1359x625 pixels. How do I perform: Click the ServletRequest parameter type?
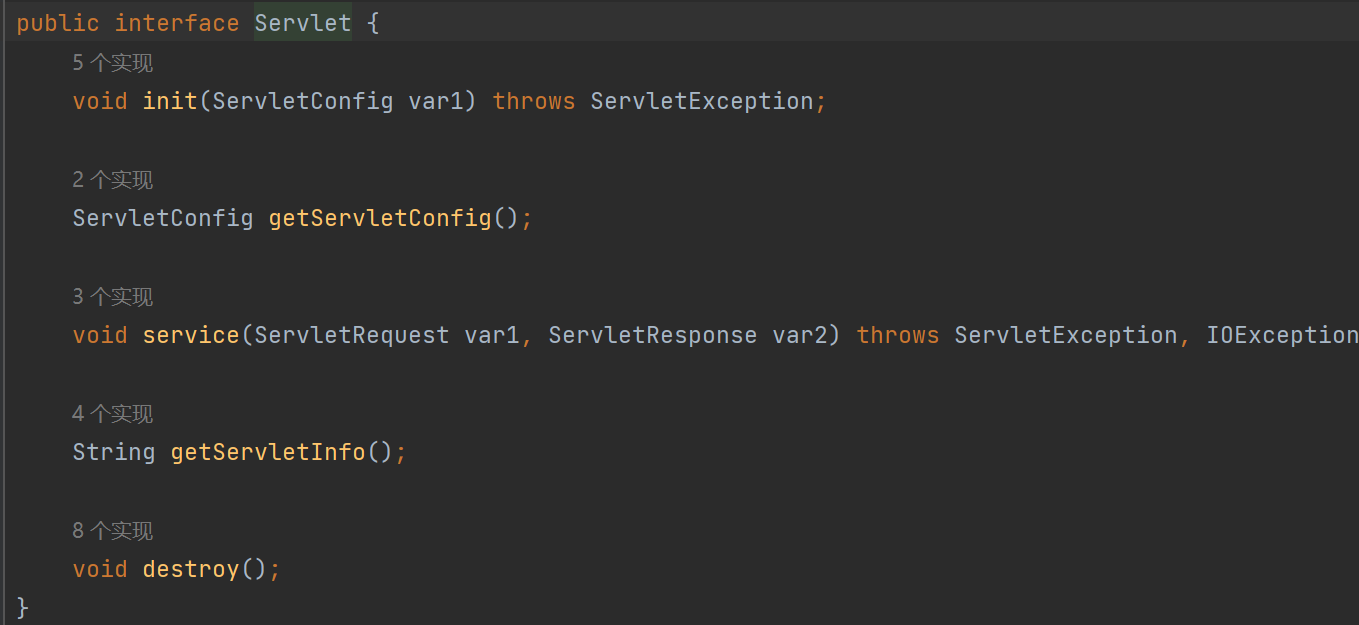[352, 335]
